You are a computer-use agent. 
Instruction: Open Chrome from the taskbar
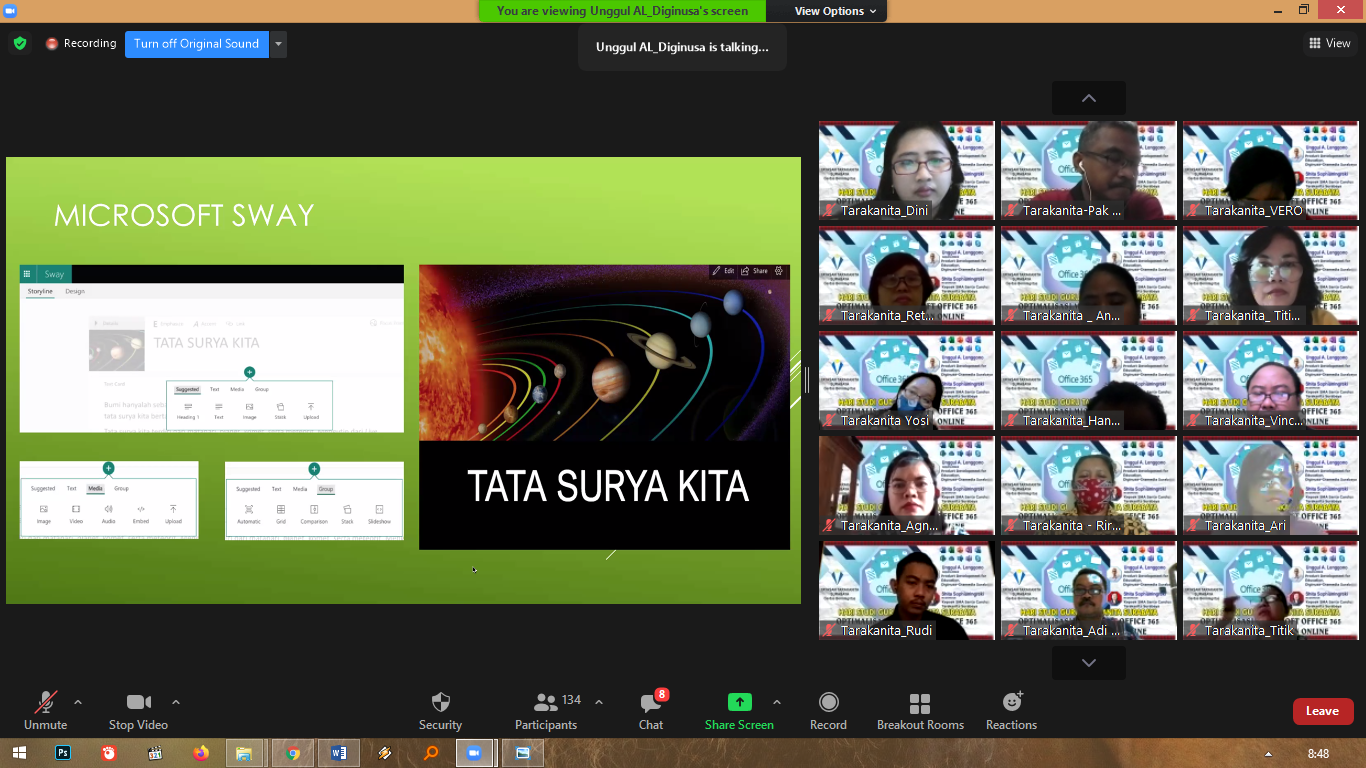pos(292,753)
